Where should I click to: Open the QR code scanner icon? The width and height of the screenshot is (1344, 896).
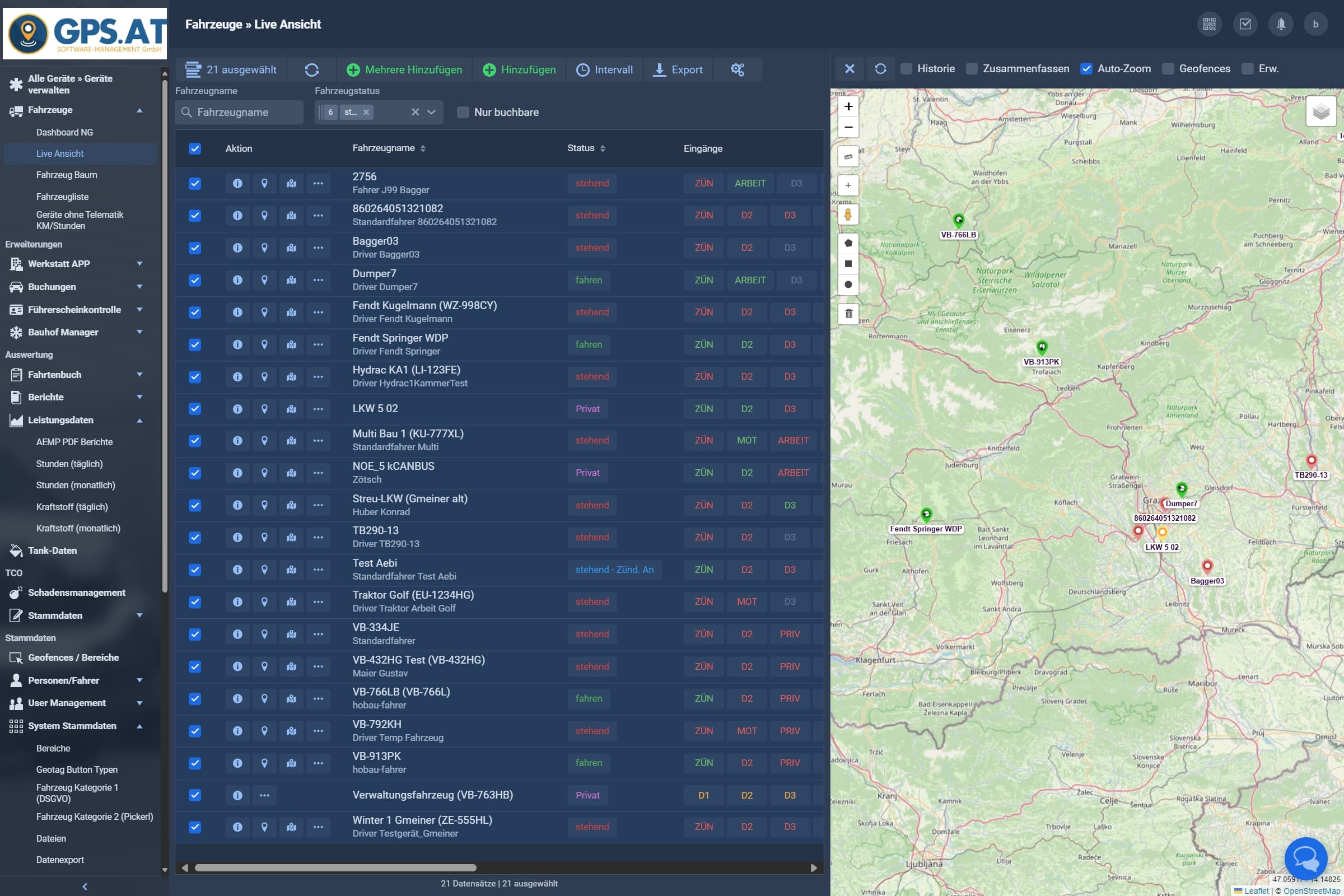click(1209, 24)
